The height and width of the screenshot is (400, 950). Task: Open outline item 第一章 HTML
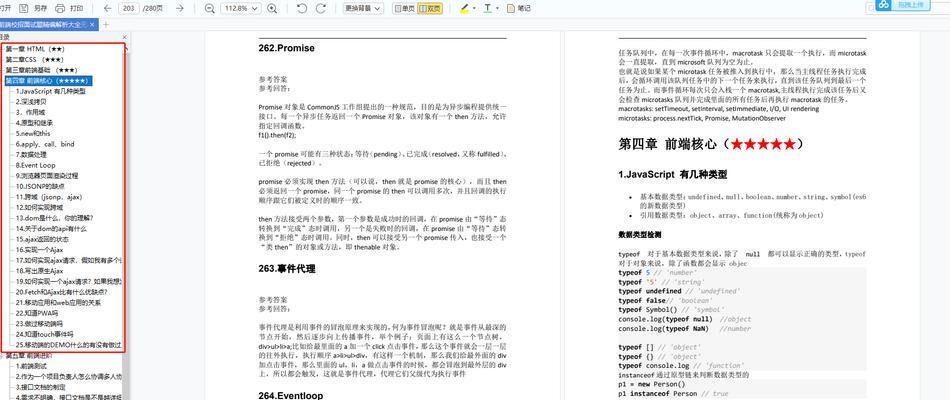click(x=35, y=48)
